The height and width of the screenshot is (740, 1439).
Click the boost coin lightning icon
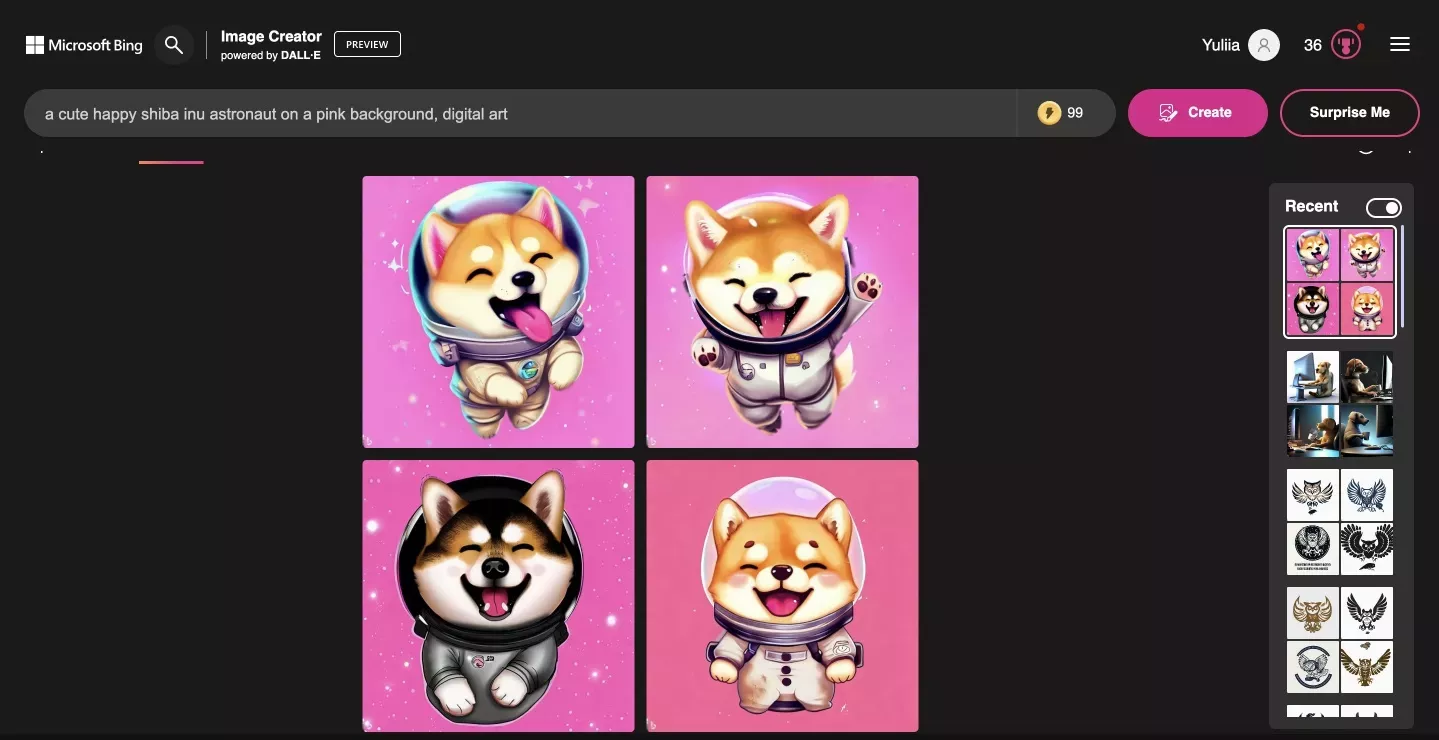point(1049,113)
